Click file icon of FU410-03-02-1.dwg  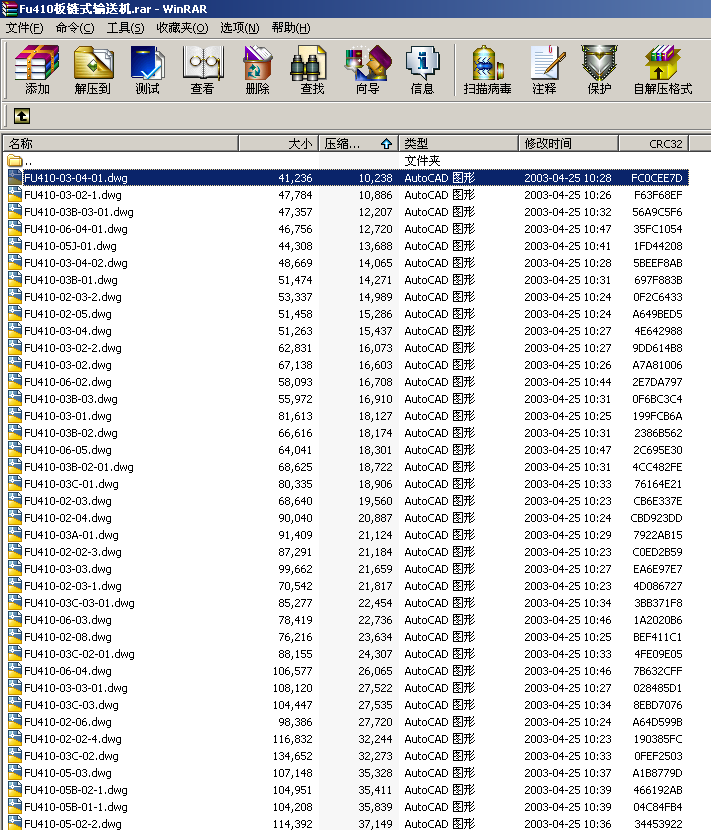pos(15,195)
